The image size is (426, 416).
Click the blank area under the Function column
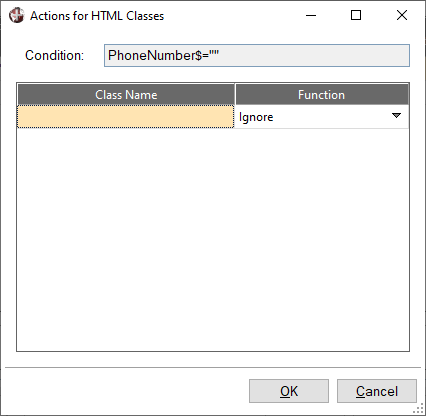tap(322, 239)
